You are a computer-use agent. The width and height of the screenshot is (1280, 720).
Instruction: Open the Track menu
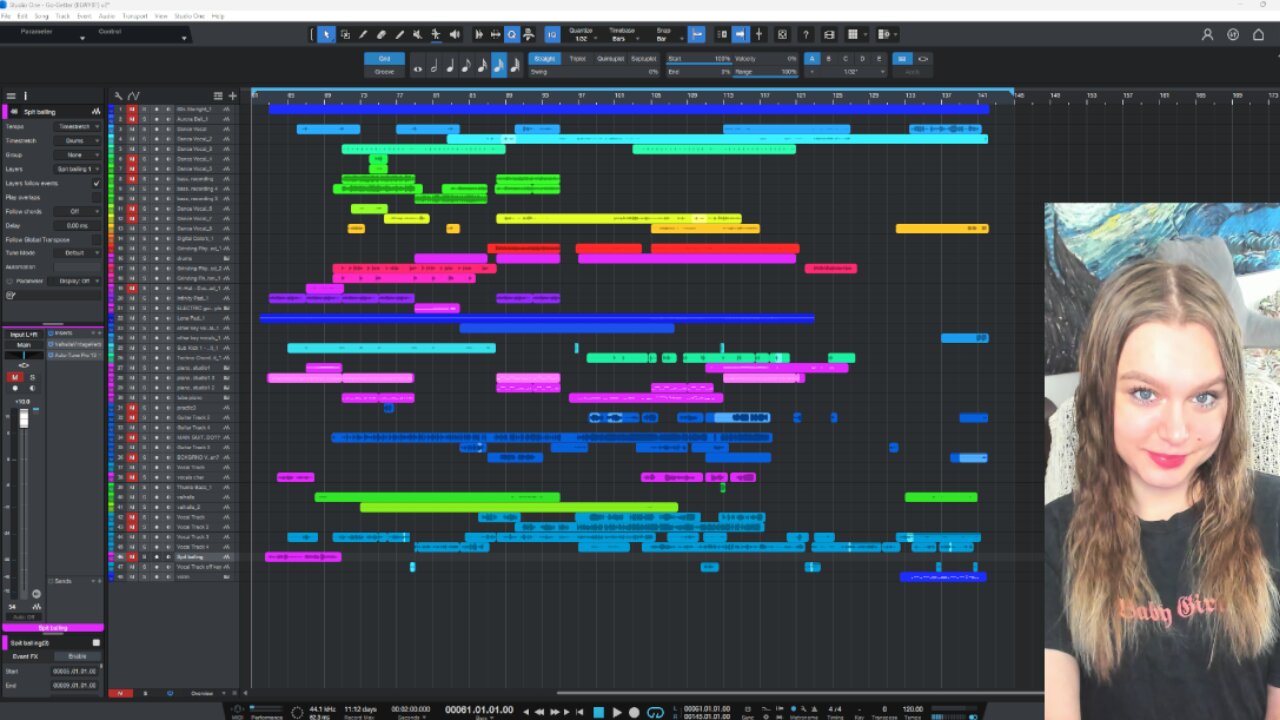click(x=63, y=16)
